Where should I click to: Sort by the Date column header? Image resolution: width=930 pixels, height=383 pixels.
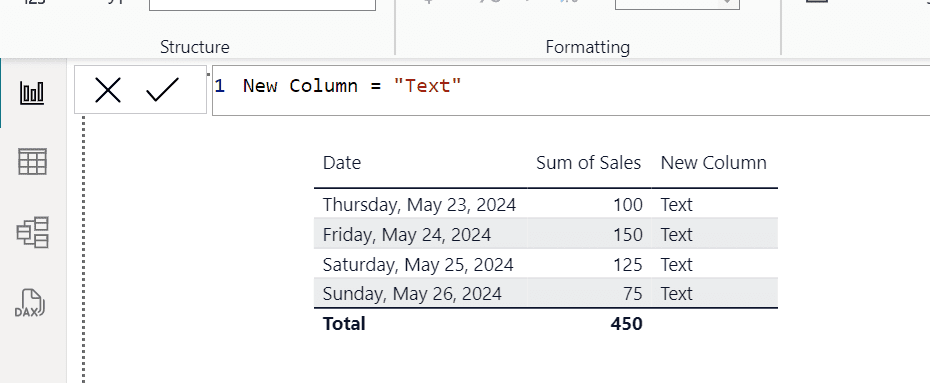coord(342,162)
